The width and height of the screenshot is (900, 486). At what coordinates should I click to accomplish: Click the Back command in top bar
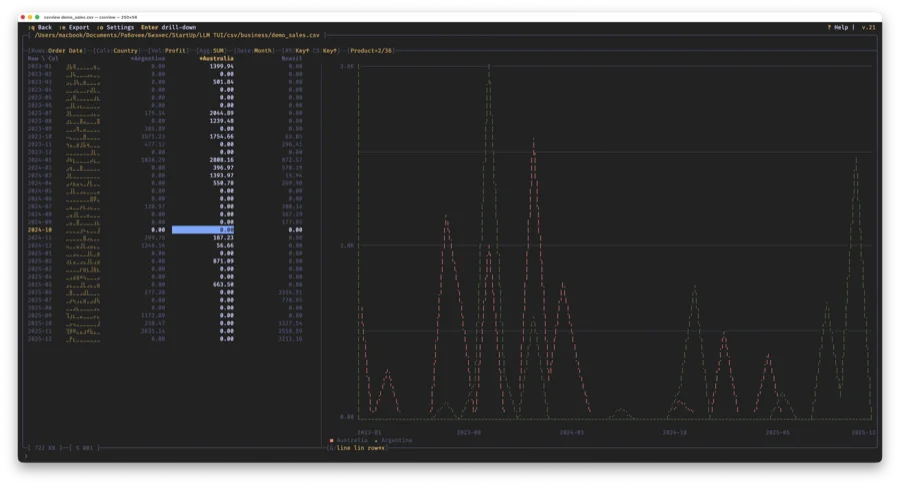pyautogui.click(x=43, y=27)
